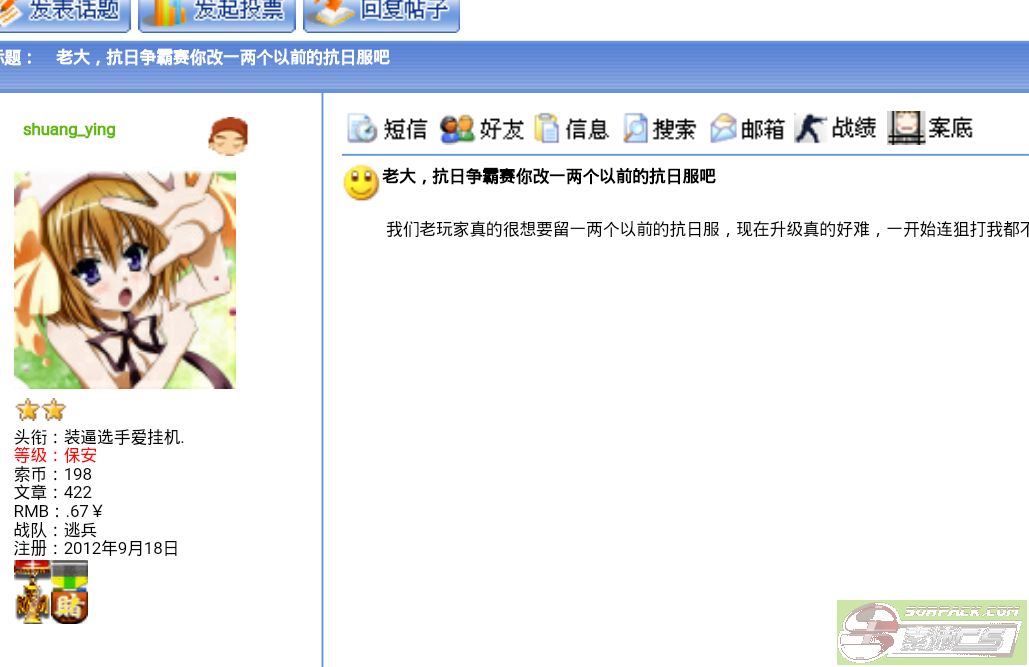This screenshot has width=1029, height=667.
Task: Reply using the 回复帖子 button
Action: tap(381, 12)
